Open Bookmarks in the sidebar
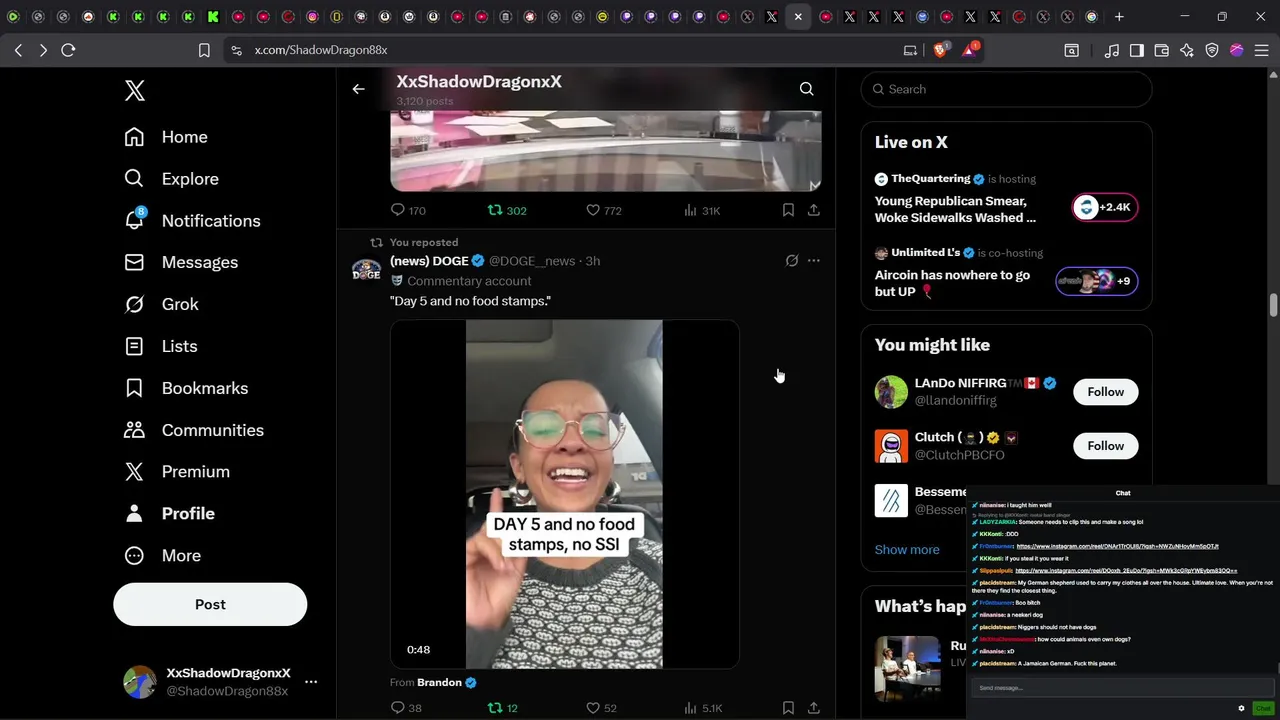 click(186, 388)
